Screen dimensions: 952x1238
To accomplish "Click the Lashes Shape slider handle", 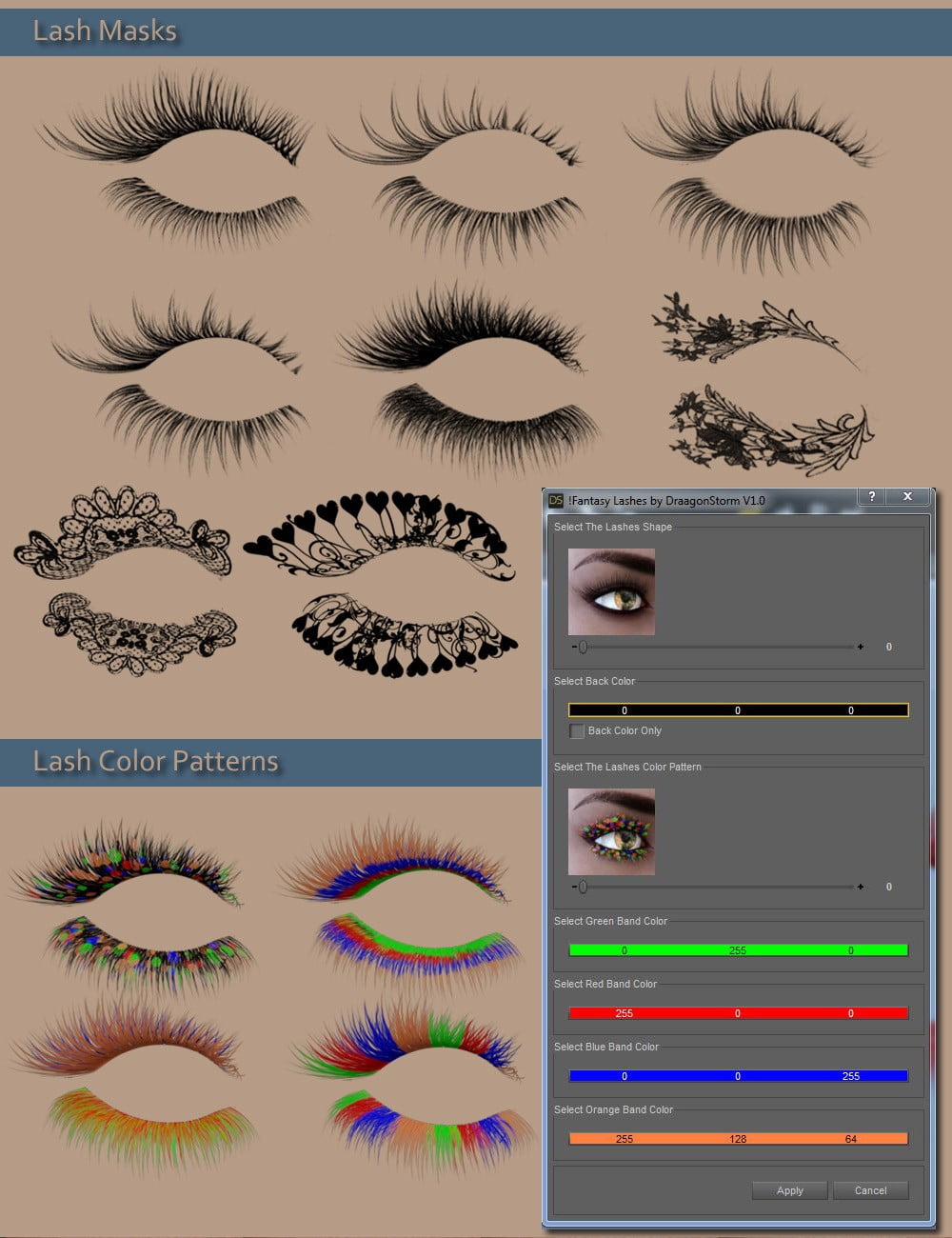I will (584, 647).
